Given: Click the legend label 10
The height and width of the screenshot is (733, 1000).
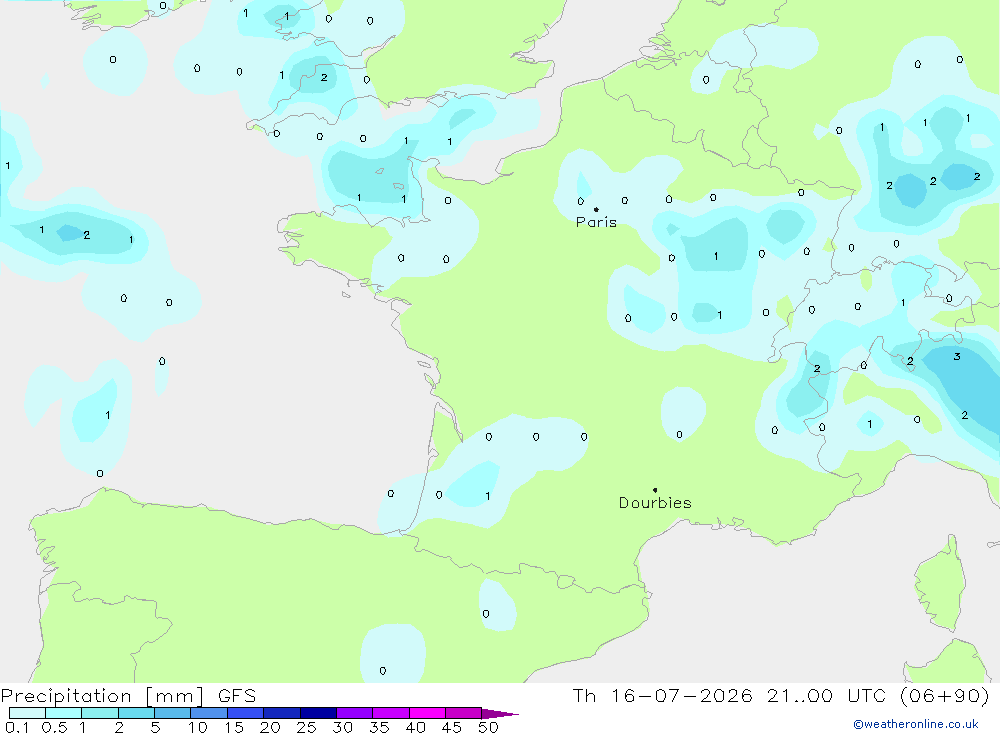Looking at the screenshot, I should tap(198, 727).
